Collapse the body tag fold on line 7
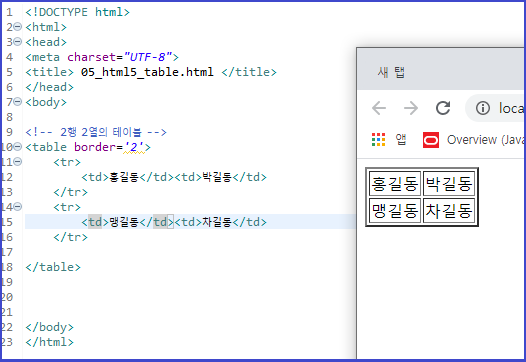Screen dimensions: 526x362 pos(18,102)
